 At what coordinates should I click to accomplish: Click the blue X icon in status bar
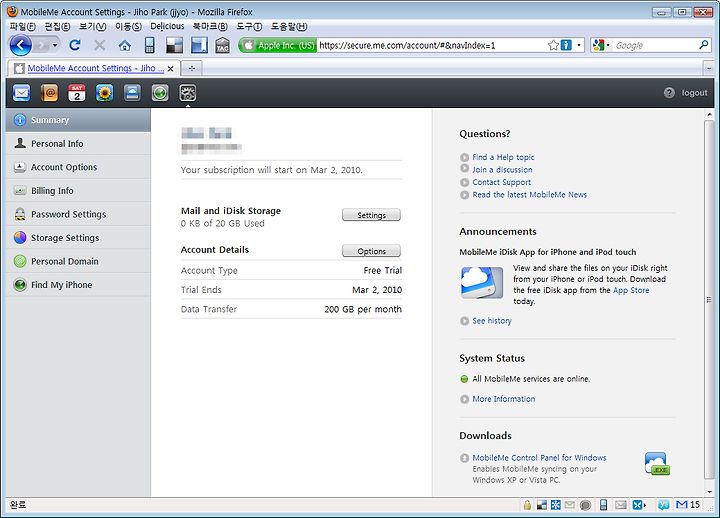tap(638, 505)
